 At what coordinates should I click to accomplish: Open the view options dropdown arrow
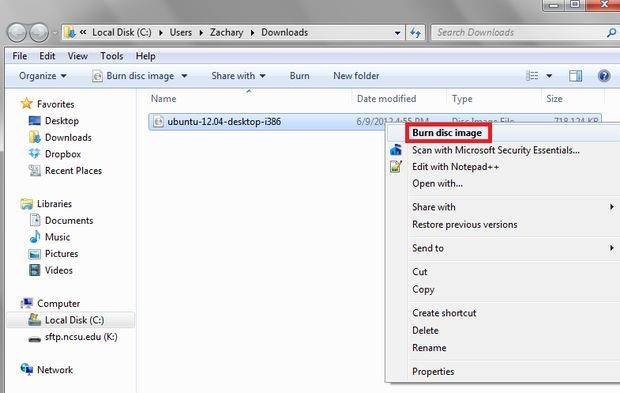click(x=549, y=76)
